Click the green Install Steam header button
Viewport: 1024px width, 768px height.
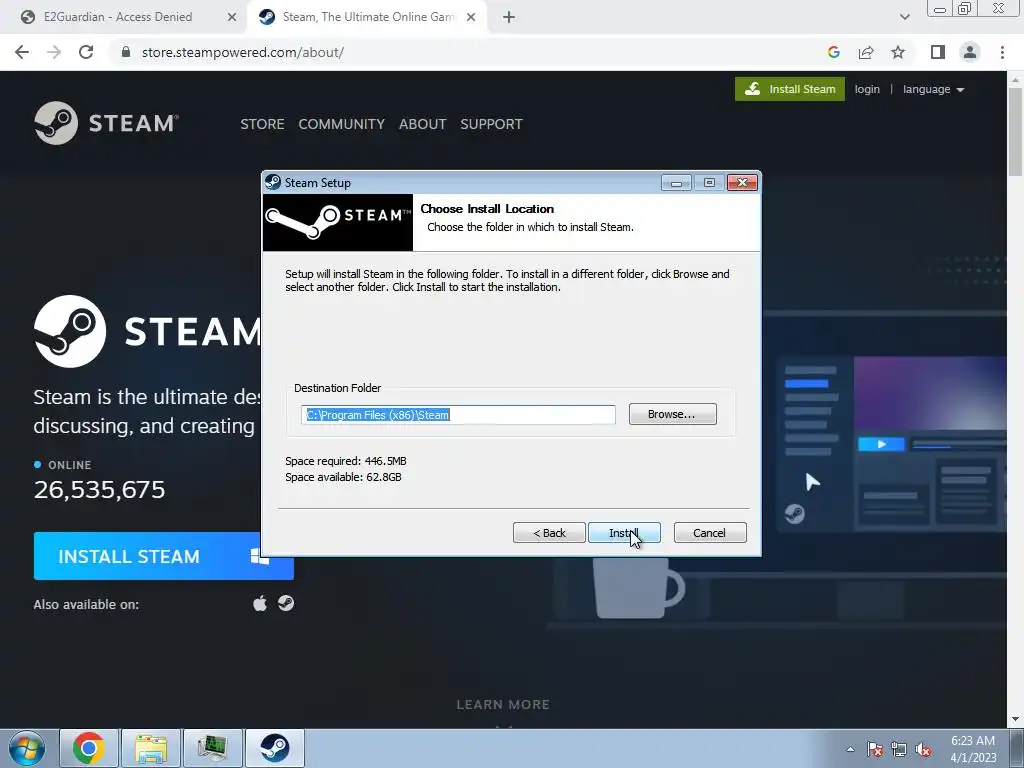(790, 89)
